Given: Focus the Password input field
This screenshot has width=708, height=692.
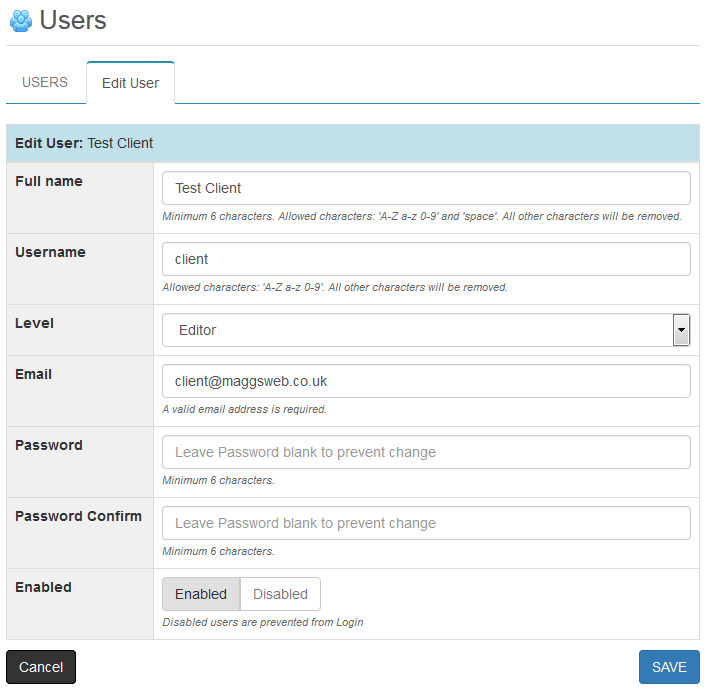Looking at the screenshot, I should tap(426, 452).
